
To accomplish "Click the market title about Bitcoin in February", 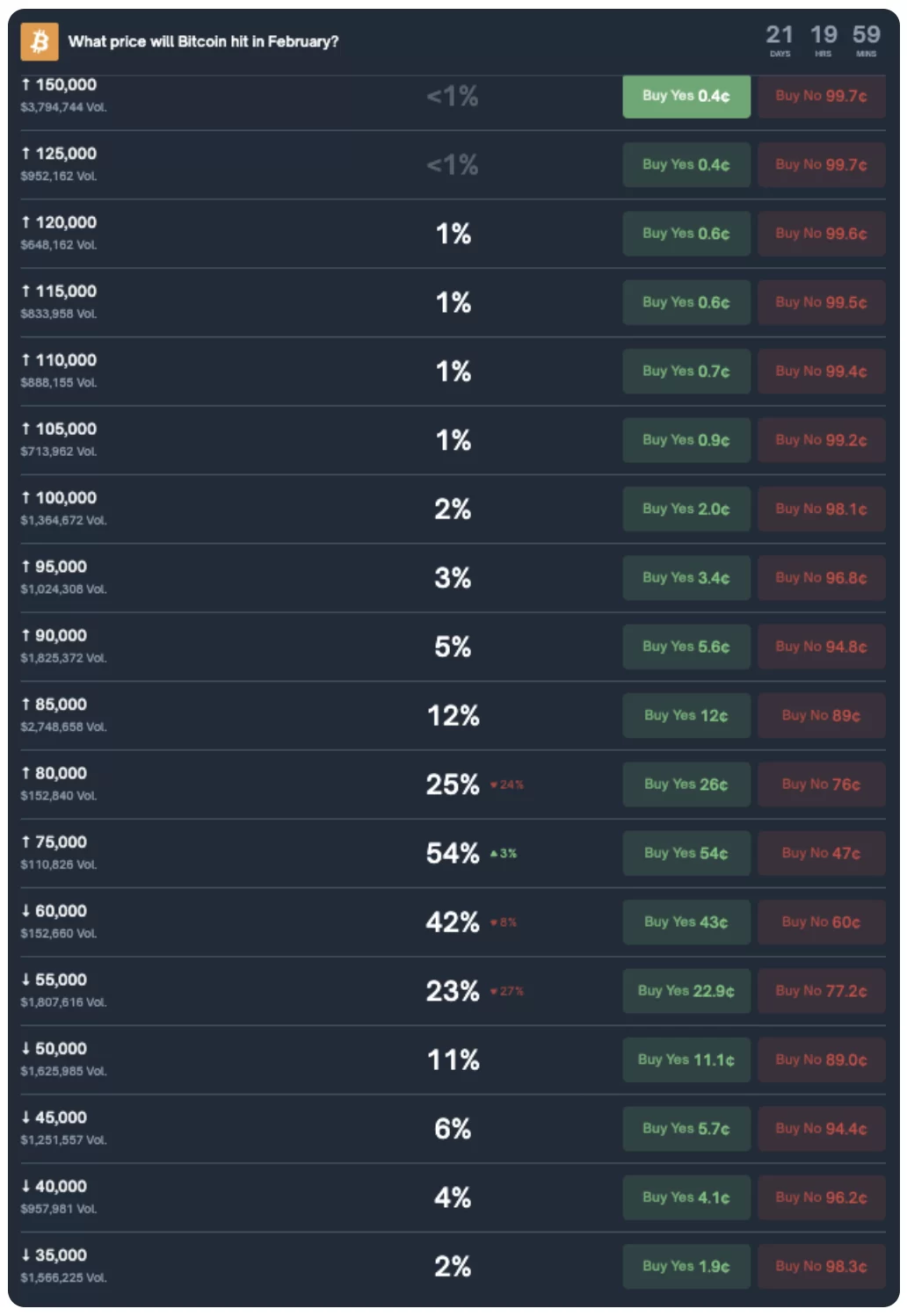I will 203,41.
